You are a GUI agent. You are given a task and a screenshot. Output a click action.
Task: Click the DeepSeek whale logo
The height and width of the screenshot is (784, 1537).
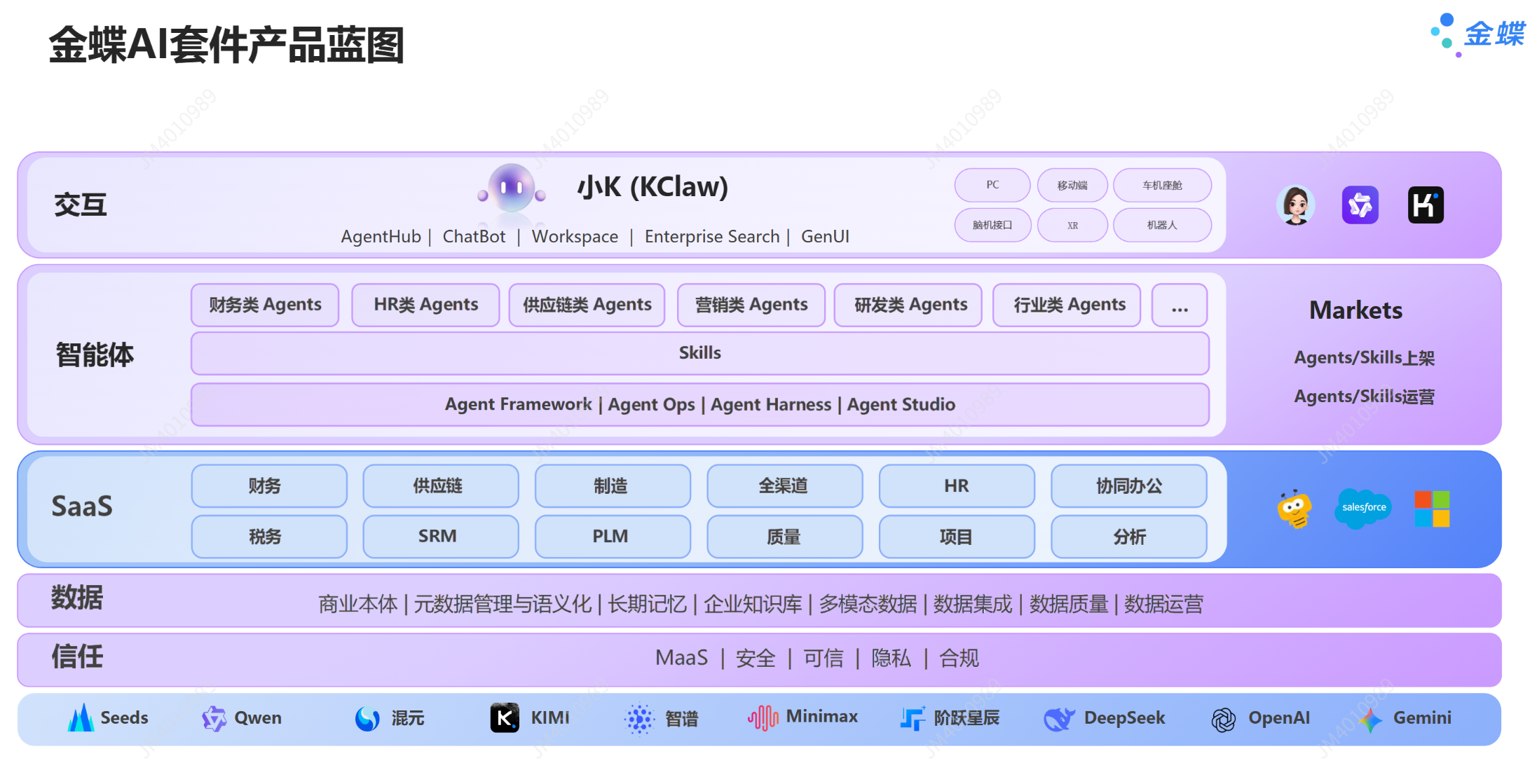tap(1058, 719)
